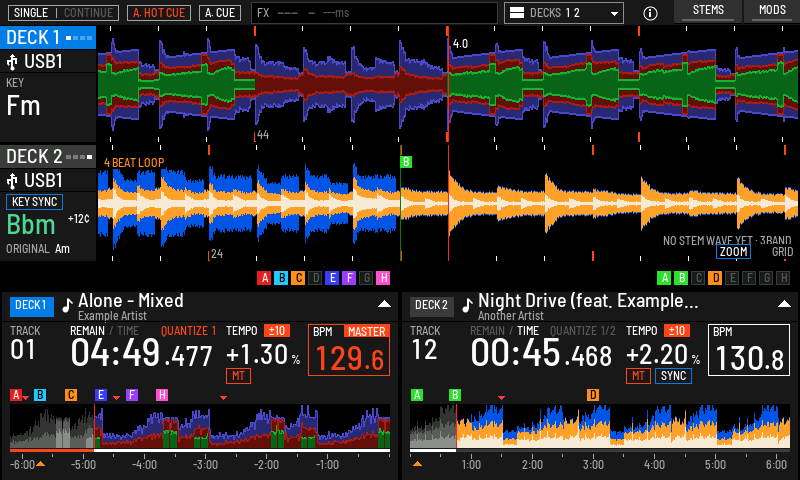
Task: Select DECK1 label in lower info panel
Action: tap(31, 306)
